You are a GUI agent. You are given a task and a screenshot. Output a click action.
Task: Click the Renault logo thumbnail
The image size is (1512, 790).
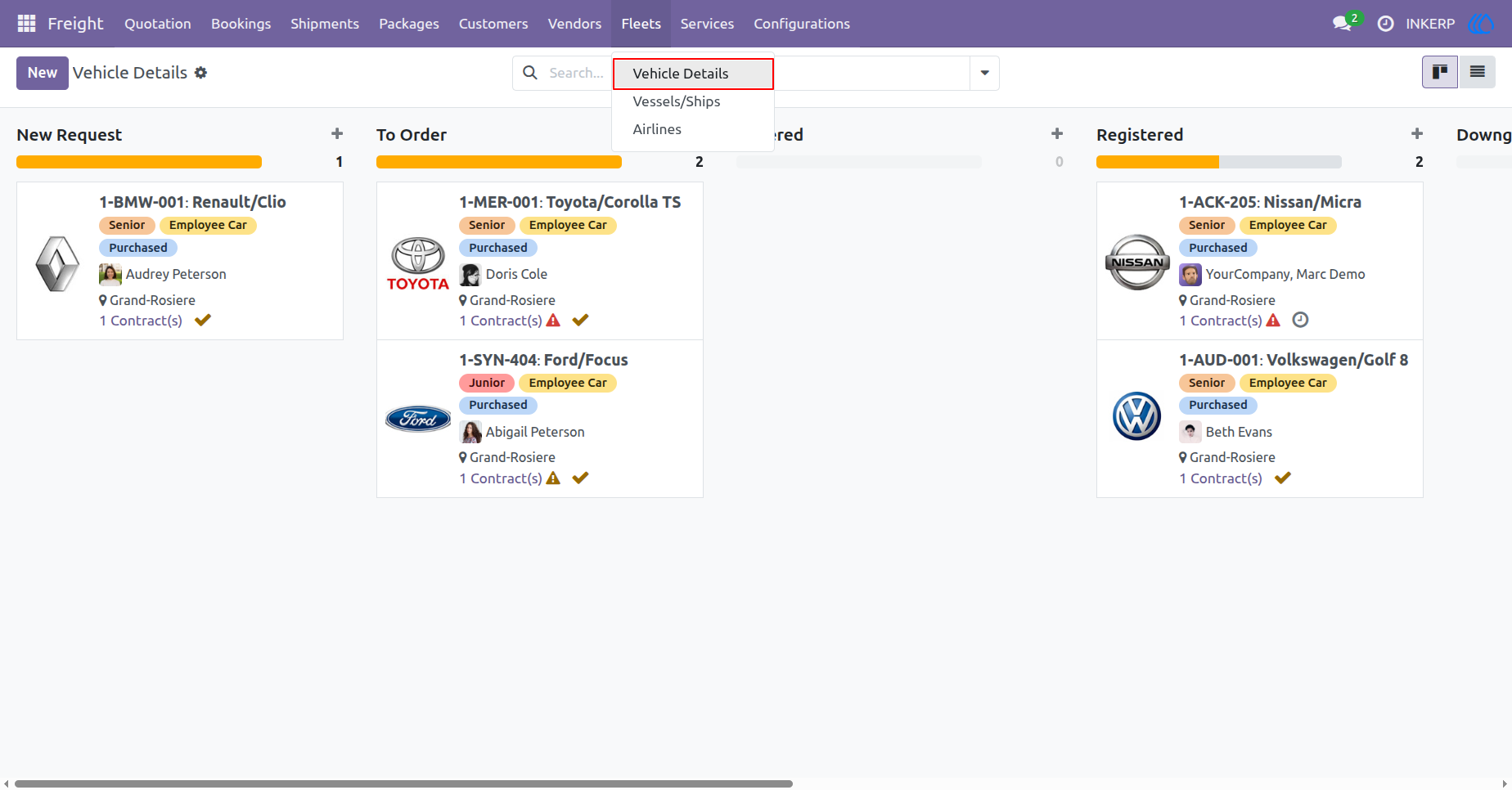coord(57,263)
